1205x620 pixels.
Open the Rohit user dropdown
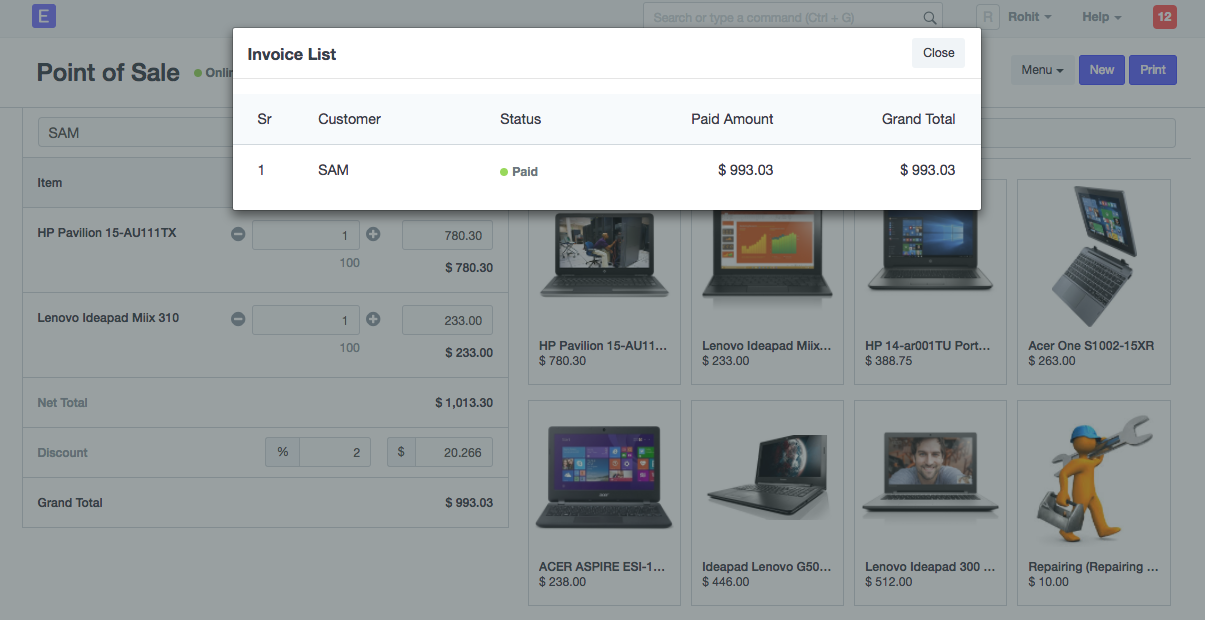[x=1029, y=17]
